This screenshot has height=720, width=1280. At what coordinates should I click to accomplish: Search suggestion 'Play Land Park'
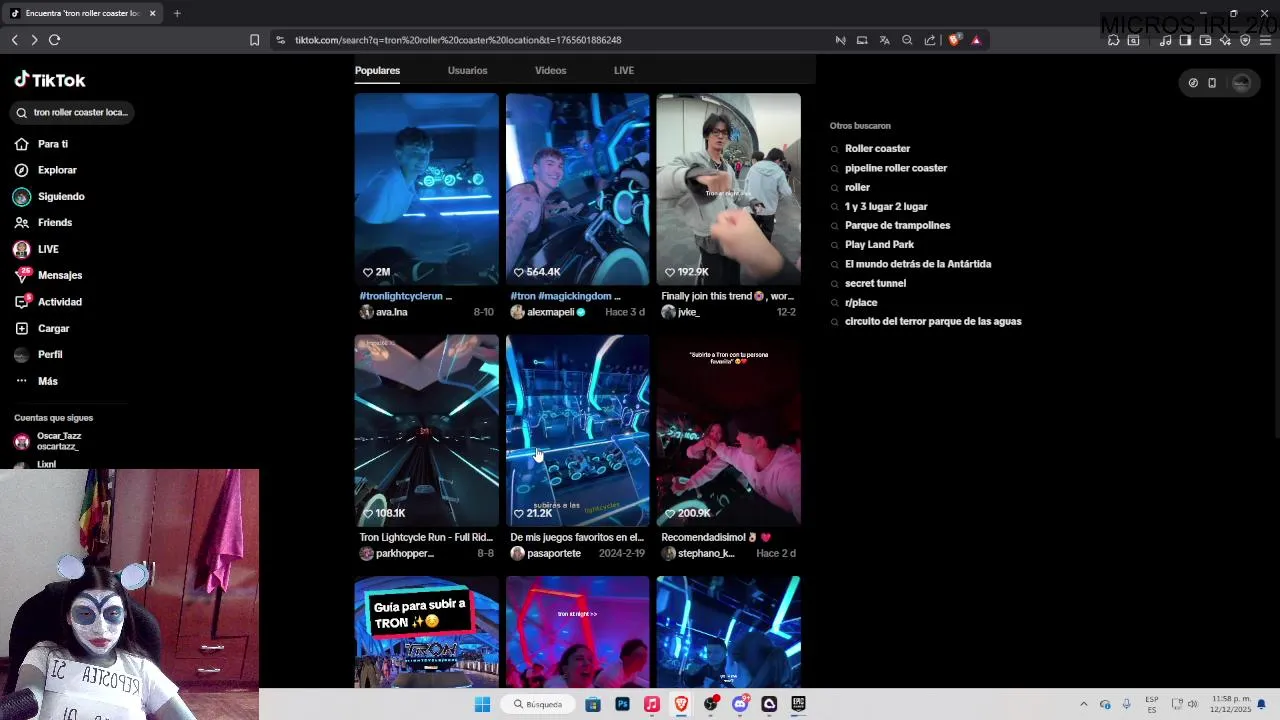tap(879, 245)
